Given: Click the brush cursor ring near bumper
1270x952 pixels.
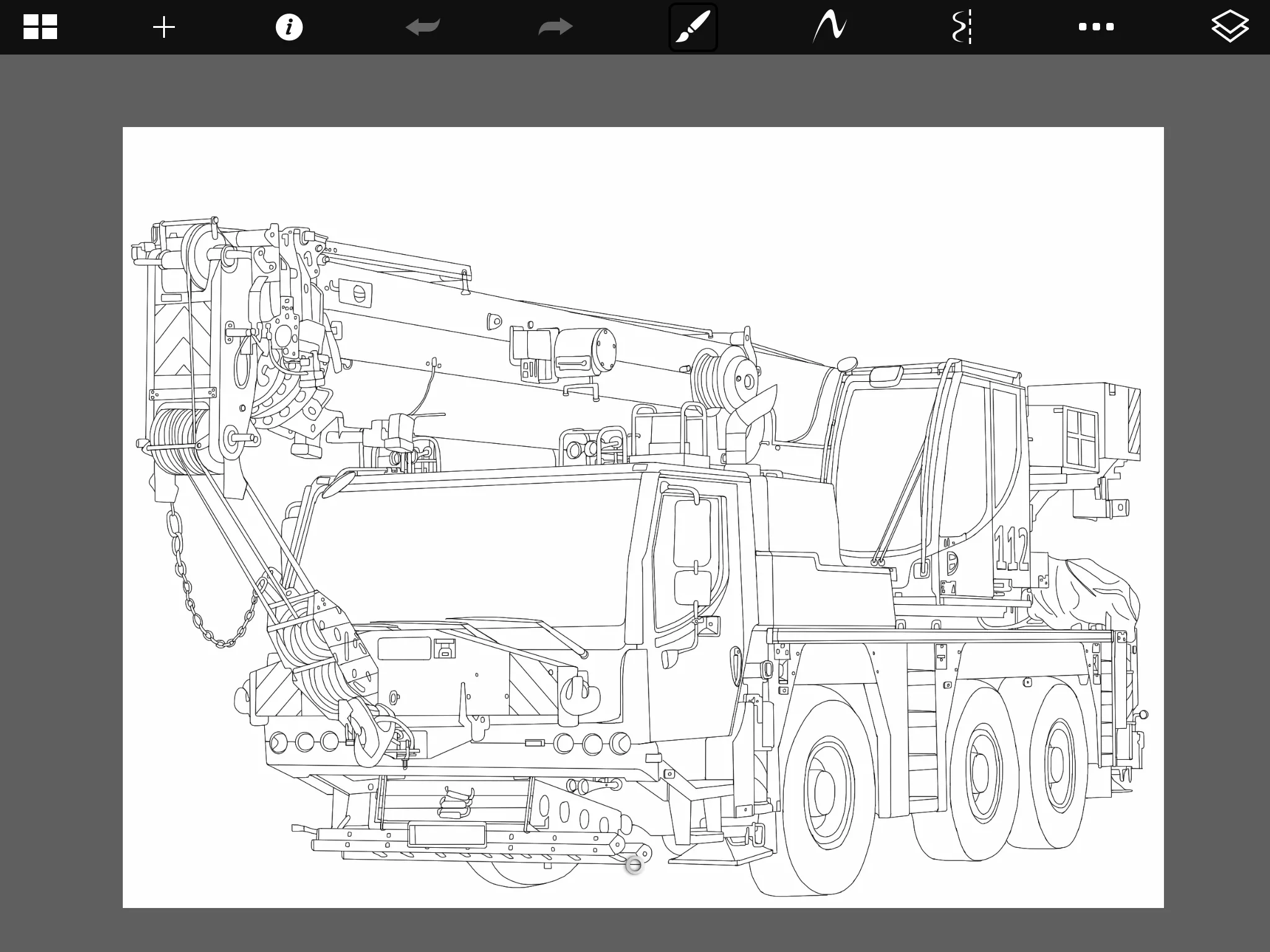Looking at the screenshot, I should (634, 865).
